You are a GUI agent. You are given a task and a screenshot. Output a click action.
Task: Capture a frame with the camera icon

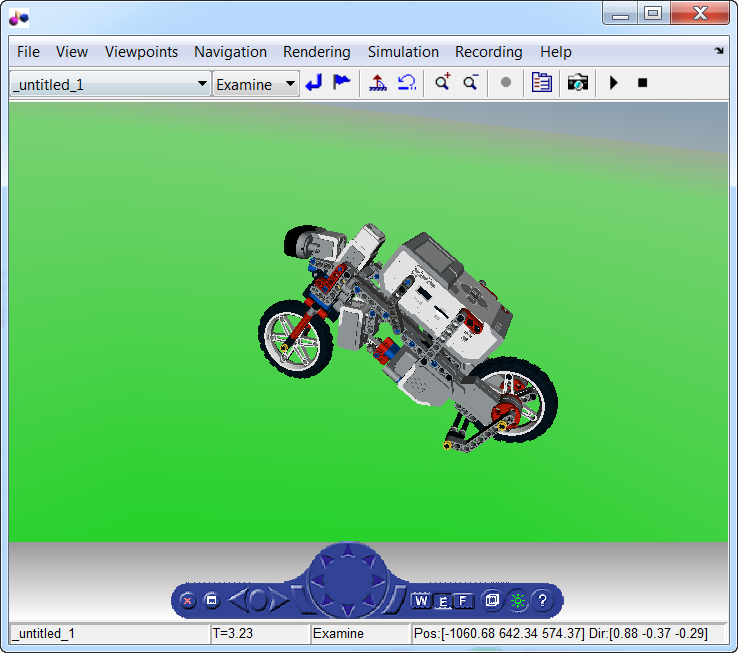click(x=577, y=83)
